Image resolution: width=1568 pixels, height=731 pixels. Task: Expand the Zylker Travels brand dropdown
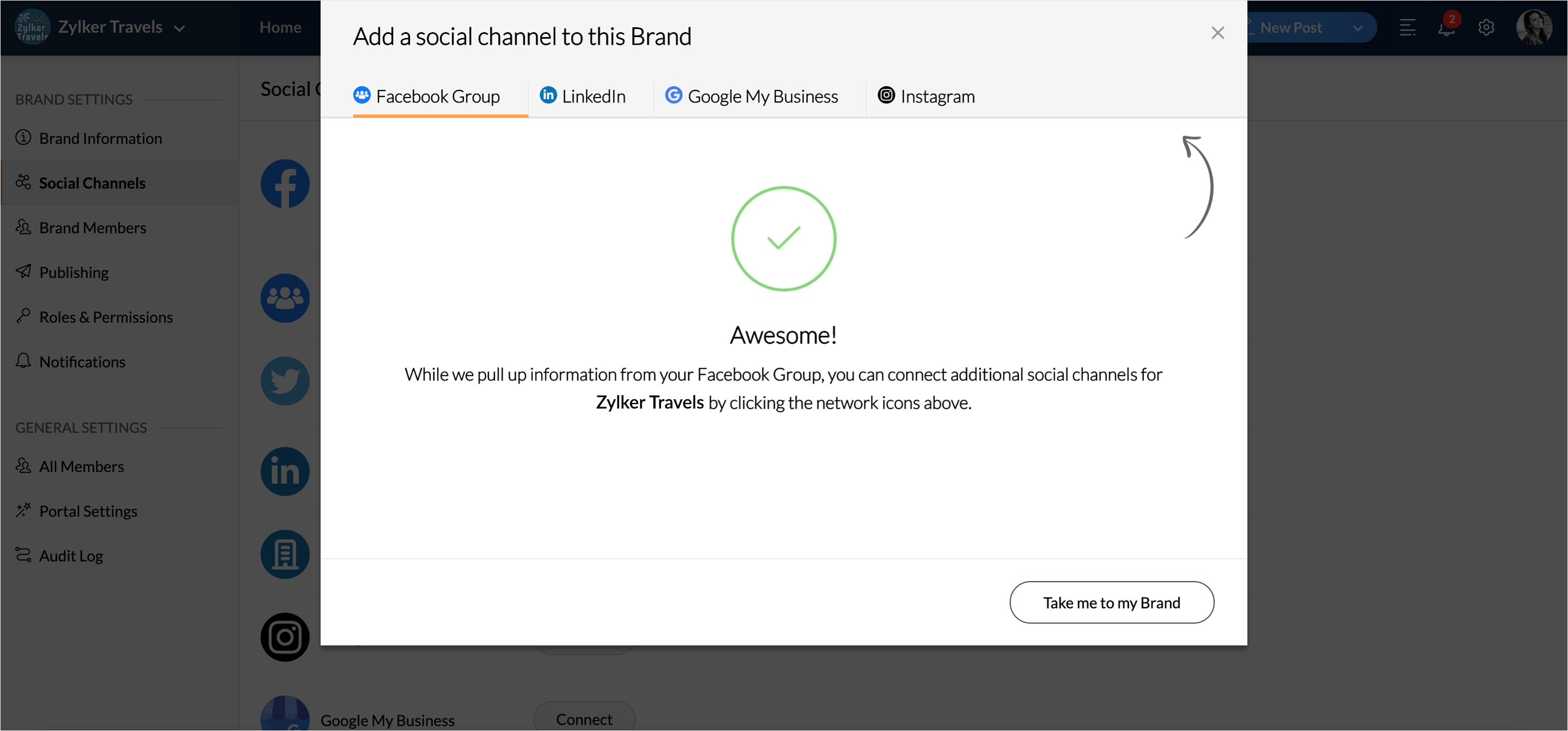coord(179,28)
